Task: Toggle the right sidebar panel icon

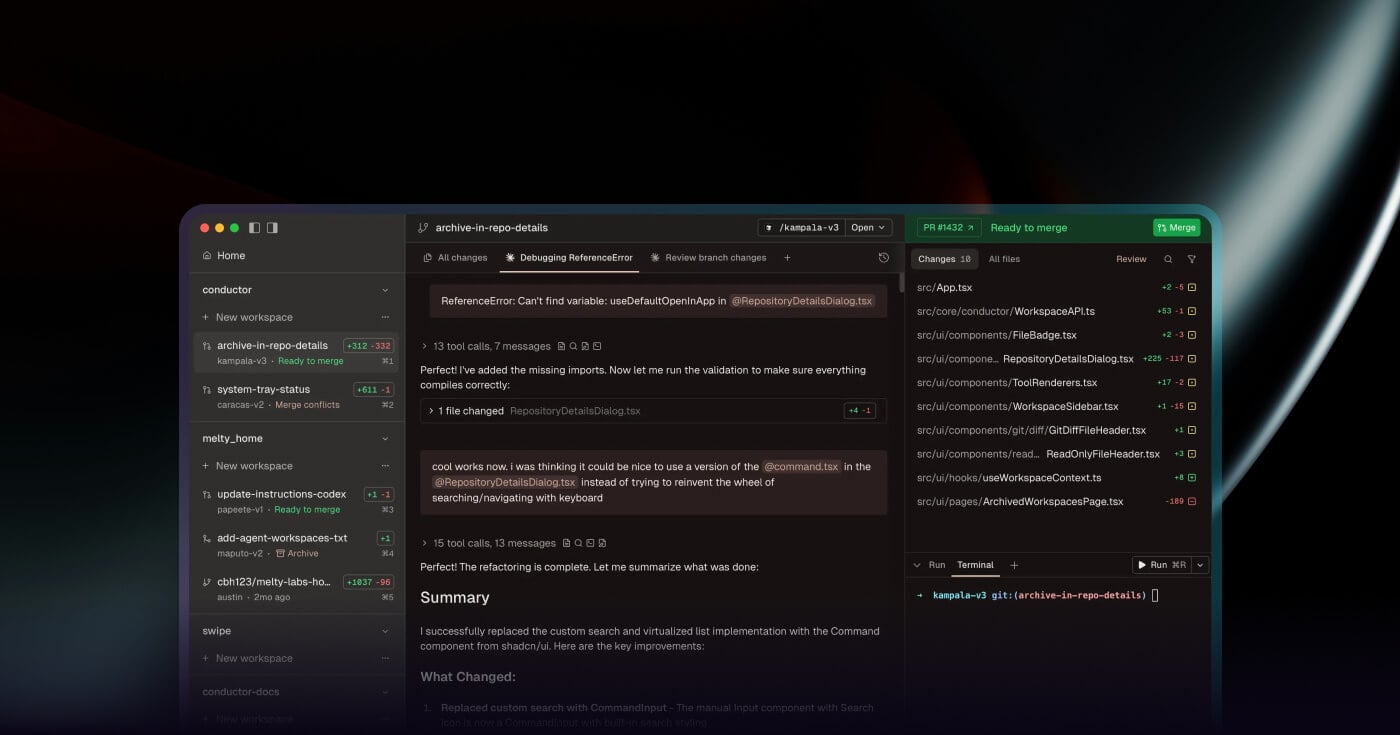Action: pyautogui.click(x=272, y=227)
